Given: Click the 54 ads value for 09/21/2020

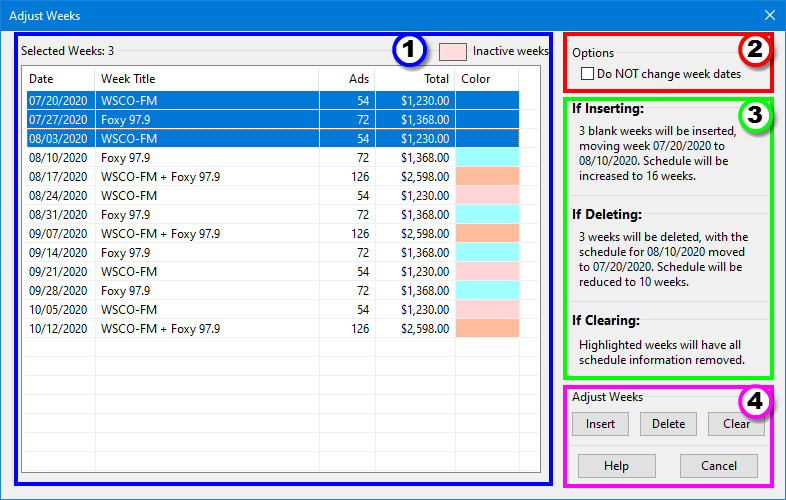Looking at the screenshot, I should pyautogui.click(x=363, y=272).
